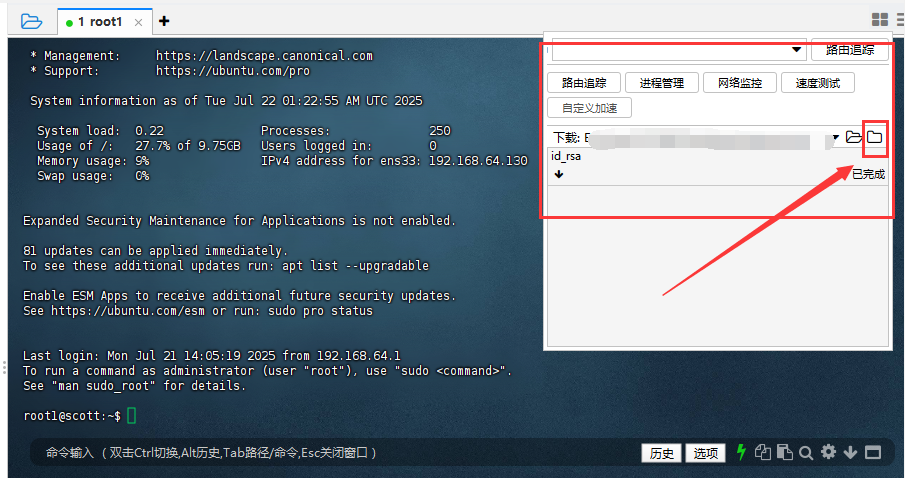The height and width of the screenshot is (478, 905).
Task: Open the connection manager folder icon
Action: pos(31,21)
